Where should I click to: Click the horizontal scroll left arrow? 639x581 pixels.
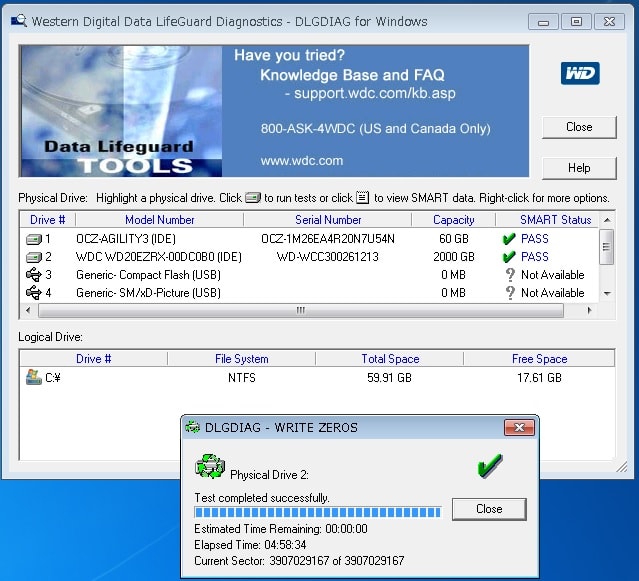[x=28, y=310]
